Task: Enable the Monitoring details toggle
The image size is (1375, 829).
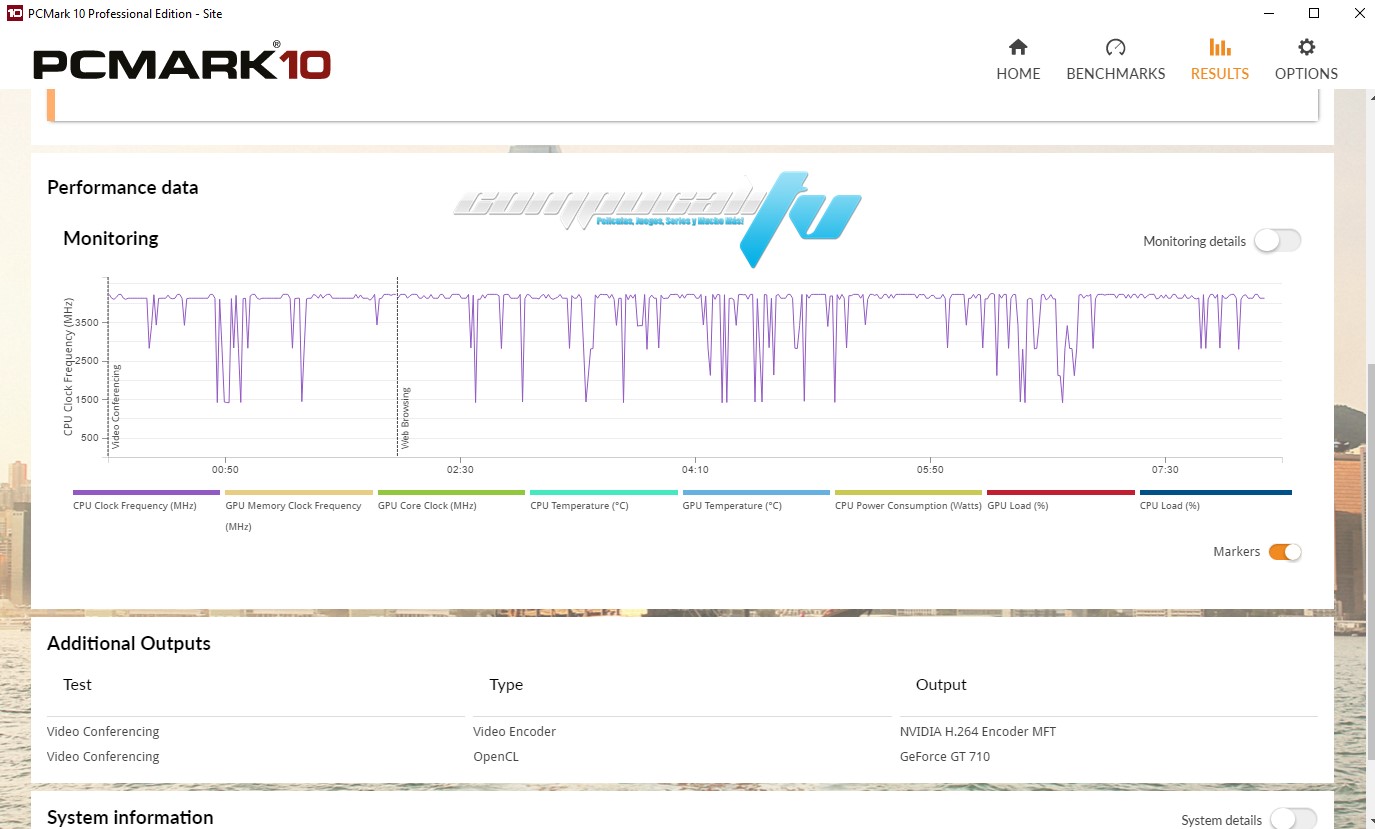Action: 1277,241
